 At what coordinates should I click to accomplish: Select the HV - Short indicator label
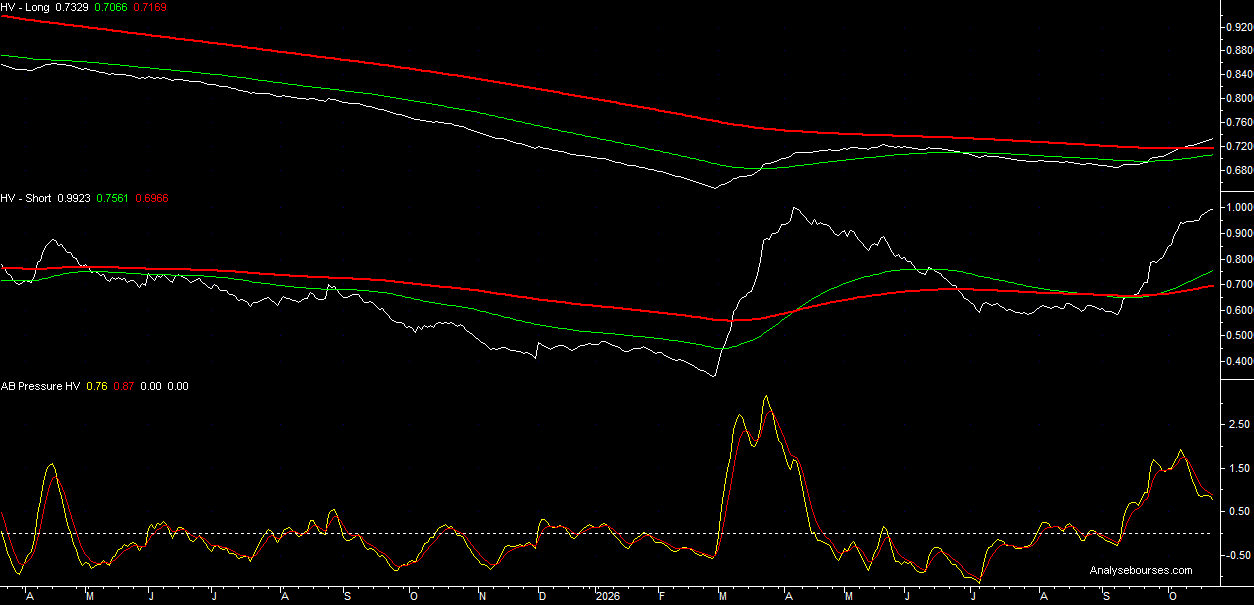pos(26,198)
